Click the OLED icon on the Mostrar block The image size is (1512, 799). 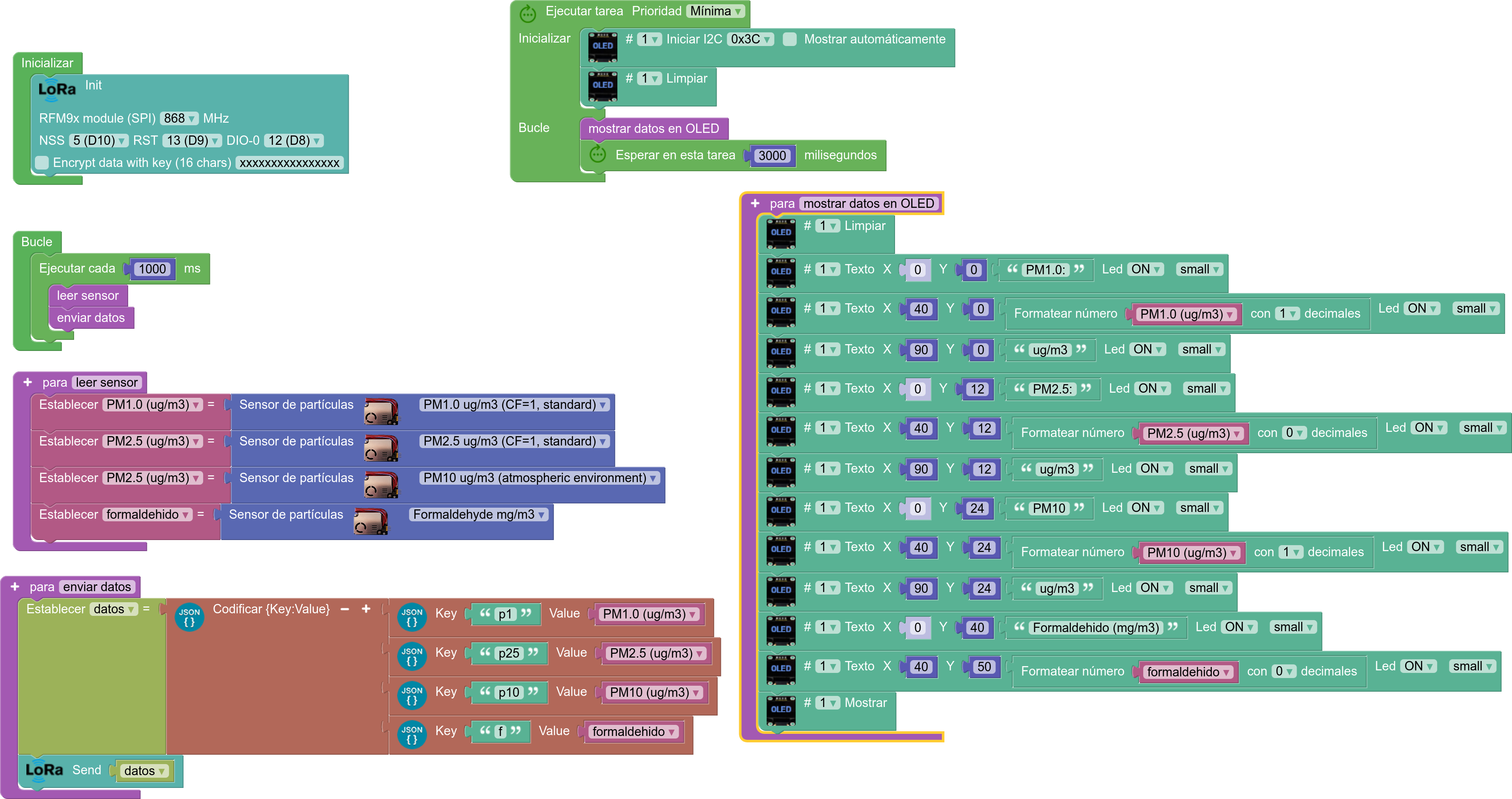point(781,710)
